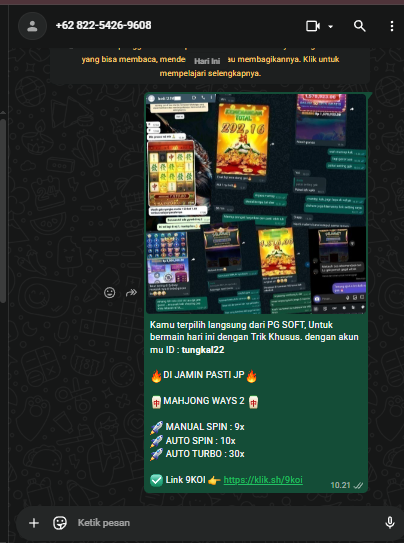Click the chat list scrollbar
Viewport: 404px width, 543px height.
point(3,211)
